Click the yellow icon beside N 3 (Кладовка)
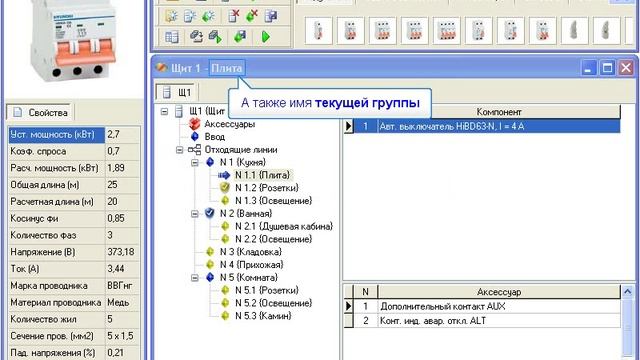 pyautogui.click(x=210, y=251)
